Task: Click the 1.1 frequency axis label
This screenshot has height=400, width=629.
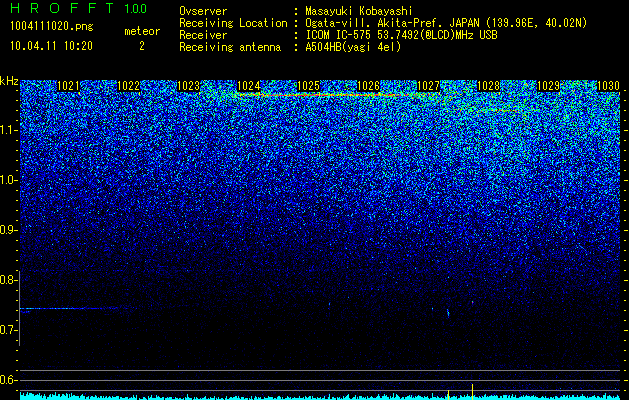Action: pos(8,130)
